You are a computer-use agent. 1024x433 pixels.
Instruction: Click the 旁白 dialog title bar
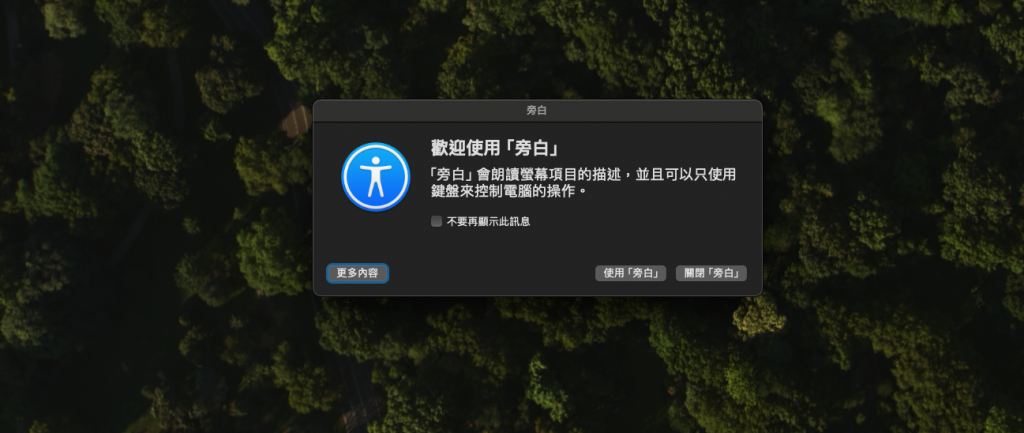pyautogui.click(x=537, y=111)
